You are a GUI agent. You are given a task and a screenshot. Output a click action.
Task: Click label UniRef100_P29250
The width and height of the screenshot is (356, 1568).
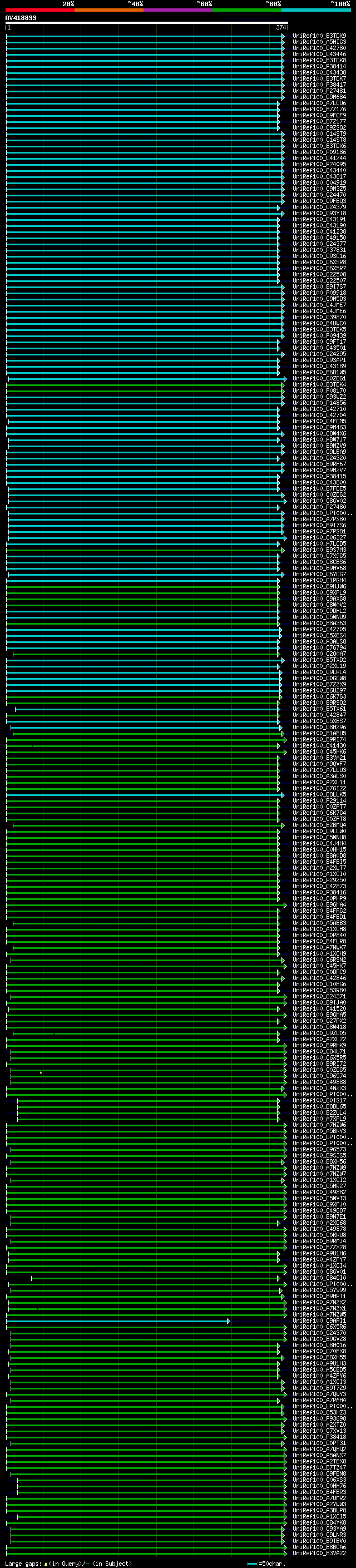319,879
